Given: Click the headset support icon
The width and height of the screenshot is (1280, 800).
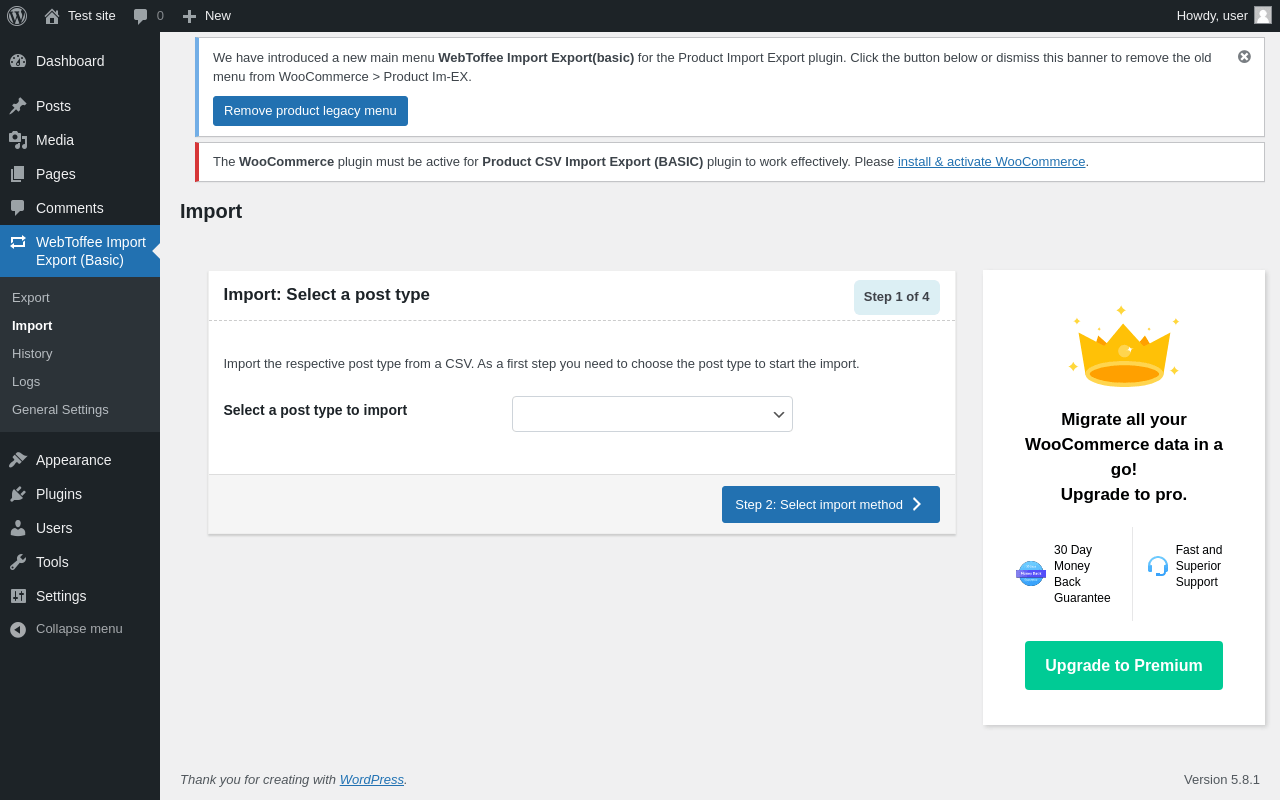Looking at the screenshot, I should [x=1158, y=566].
